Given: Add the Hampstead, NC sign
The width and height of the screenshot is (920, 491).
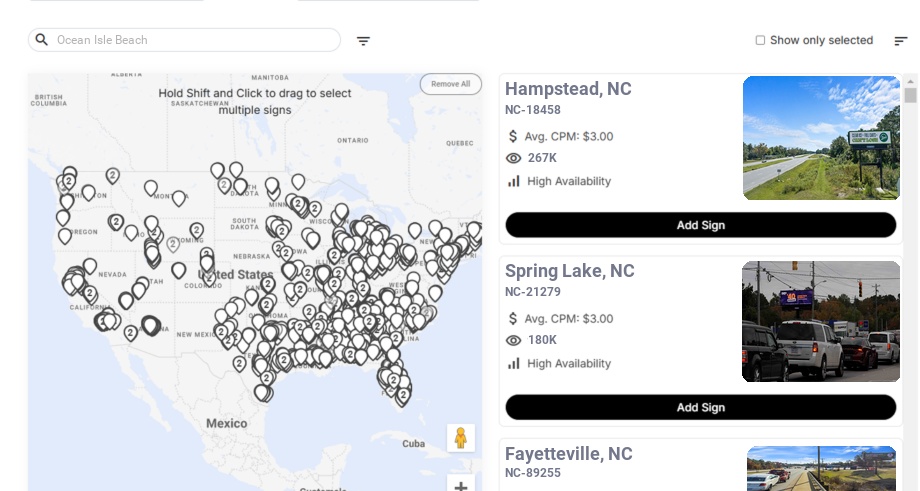Looking at the screenshot, I should pyautogui.click(x=700, y=225).
